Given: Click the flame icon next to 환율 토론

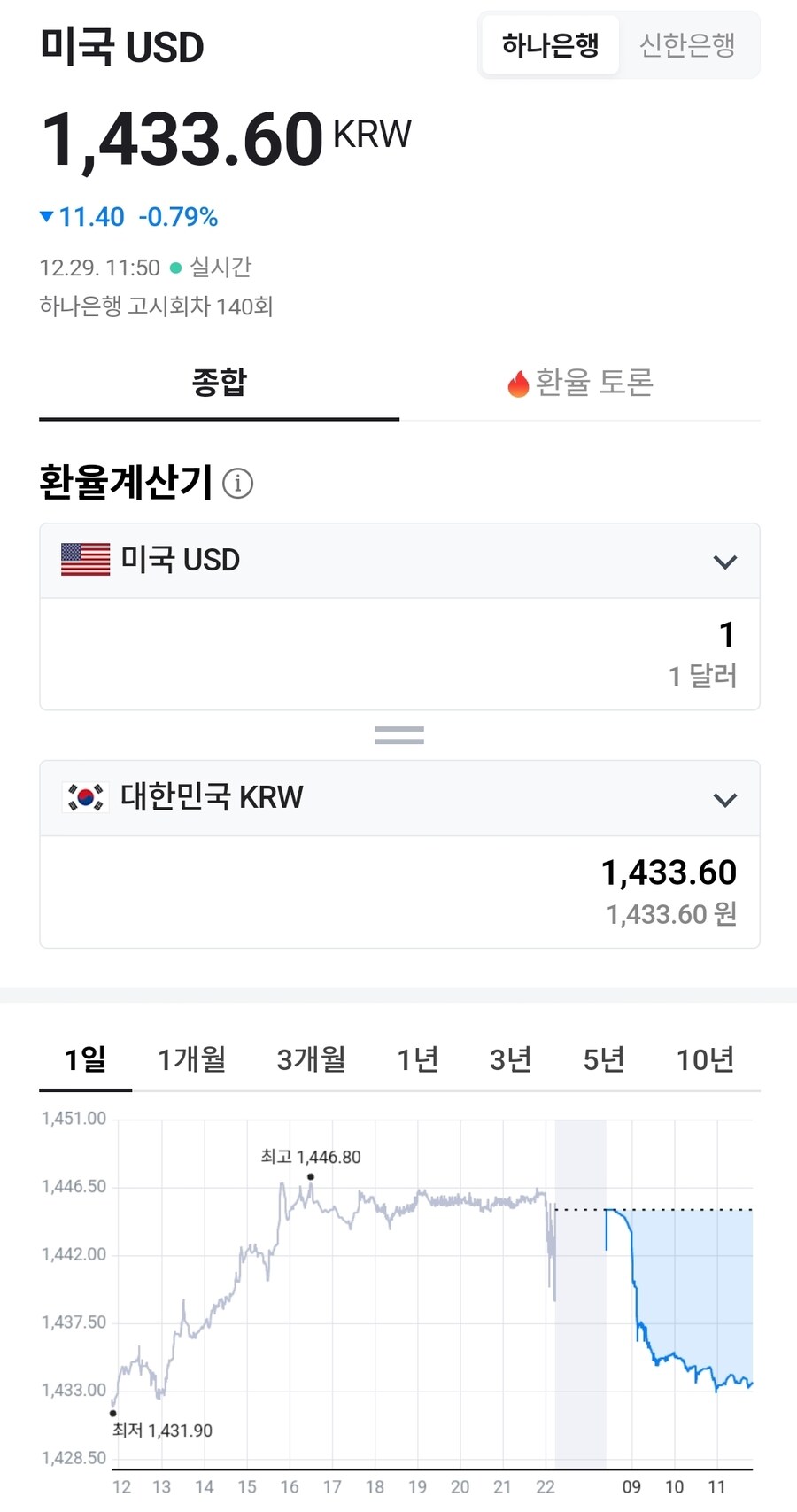Looking at the screenshot, I should (517, 382).
